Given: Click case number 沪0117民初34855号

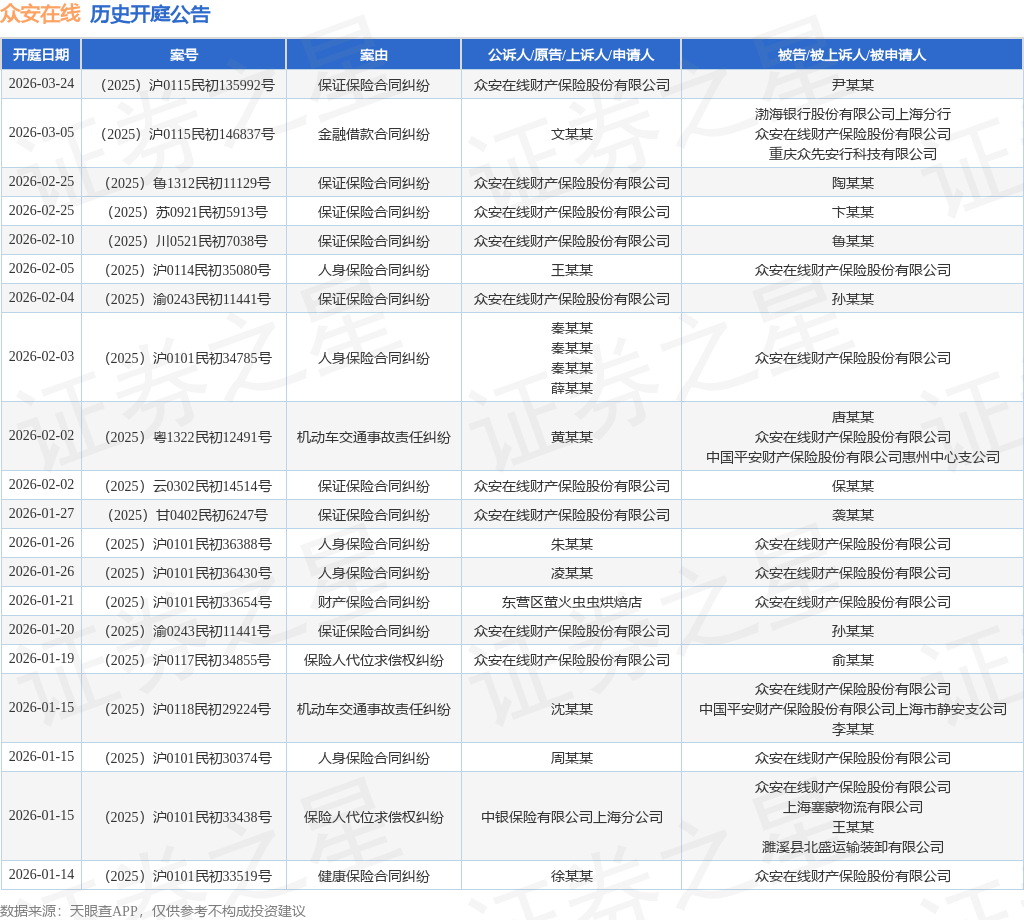Looking at the screenshot, I should (187, 661).
